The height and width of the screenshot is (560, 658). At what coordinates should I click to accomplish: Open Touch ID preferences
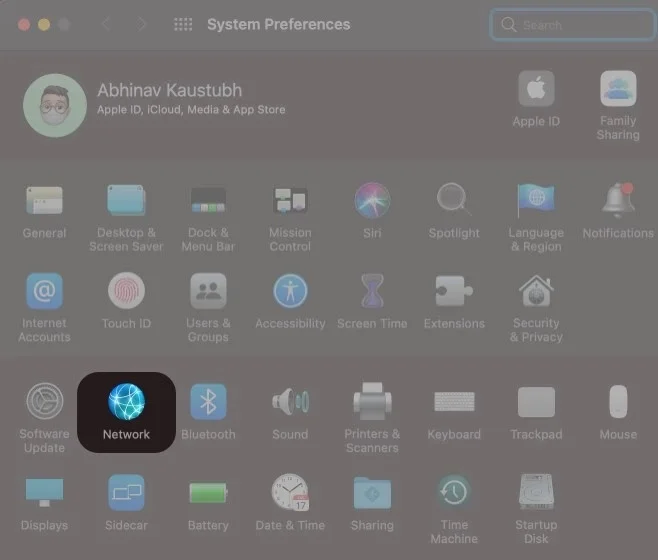coord(126,292)
